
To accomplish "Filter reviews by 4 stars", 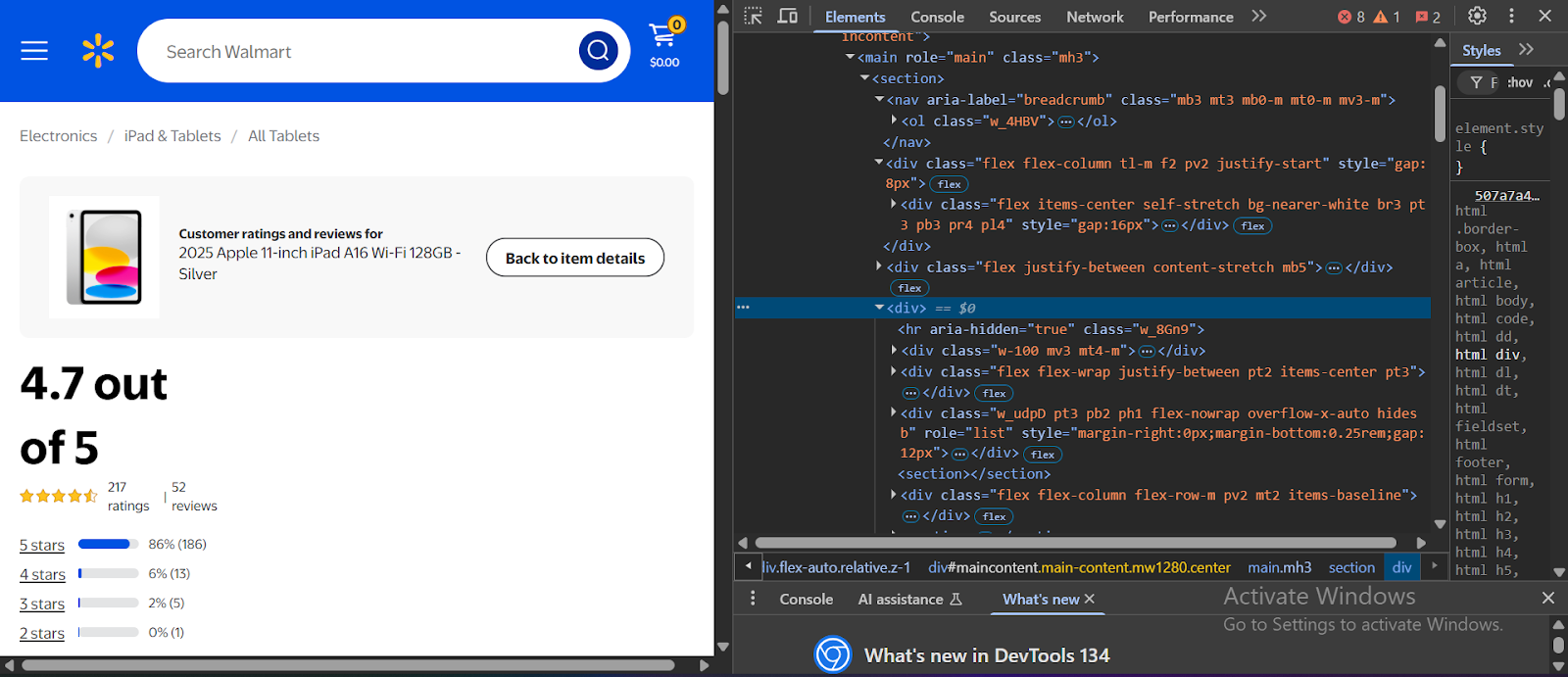I will click(x=42, y=574).
